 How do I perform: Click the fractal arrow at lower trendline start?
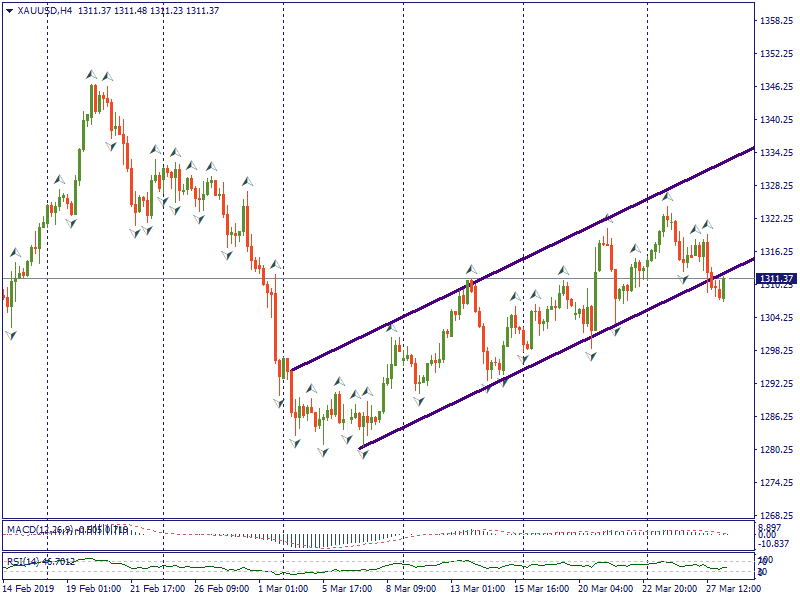click(x=363, y=455)
